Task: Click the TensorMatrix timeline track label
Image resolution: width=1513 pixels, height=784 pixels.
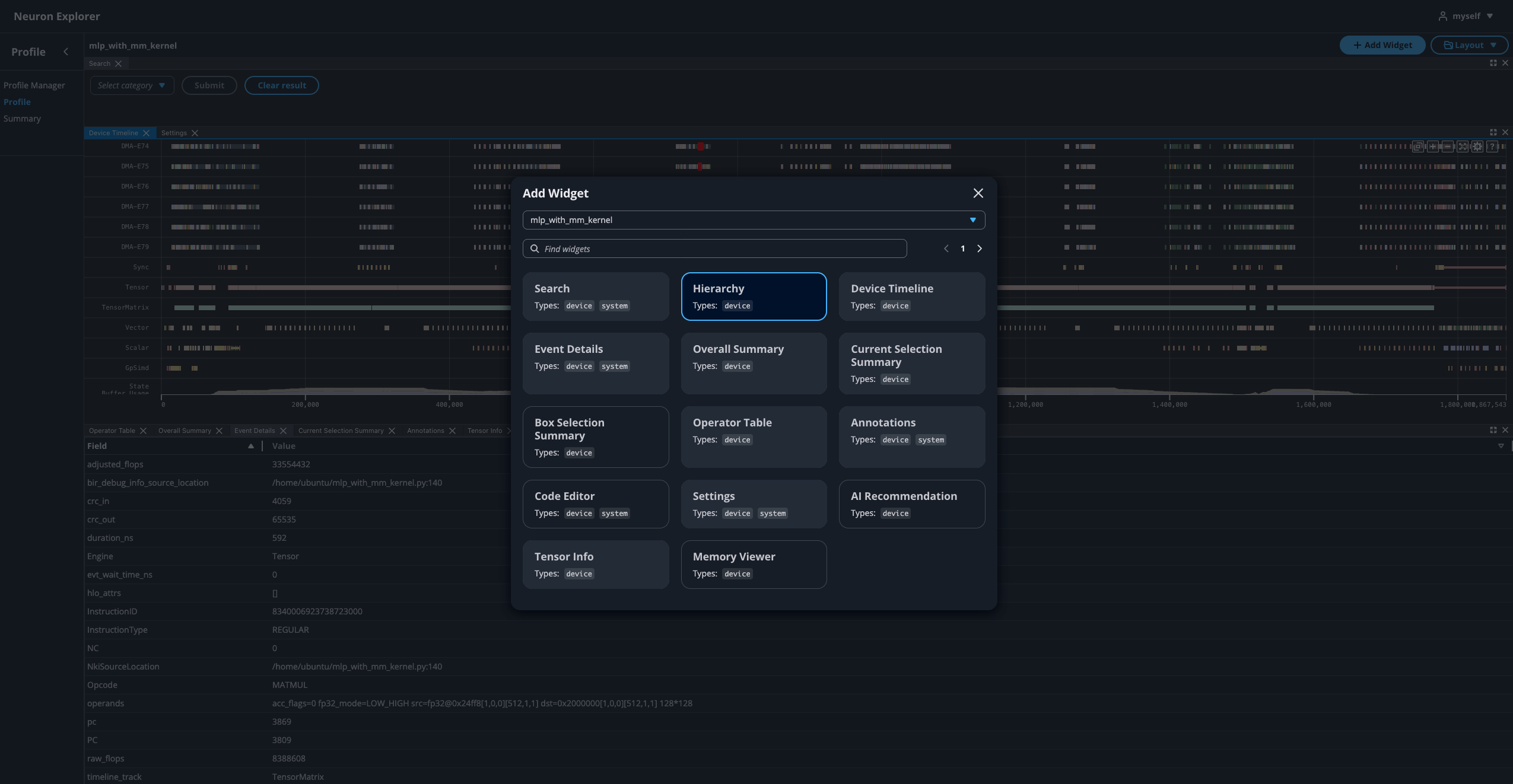Action: [x=125, y=307]
